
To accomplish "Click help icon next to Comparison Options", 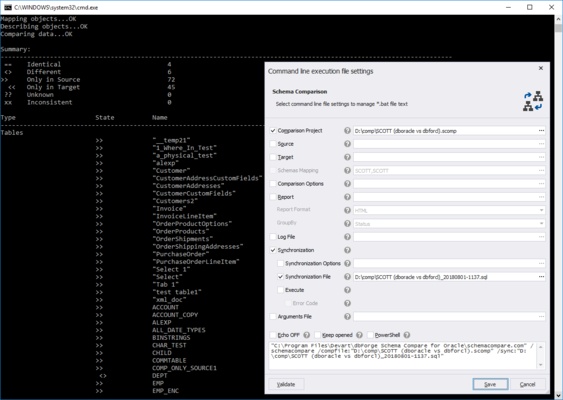I will point(347,183).
